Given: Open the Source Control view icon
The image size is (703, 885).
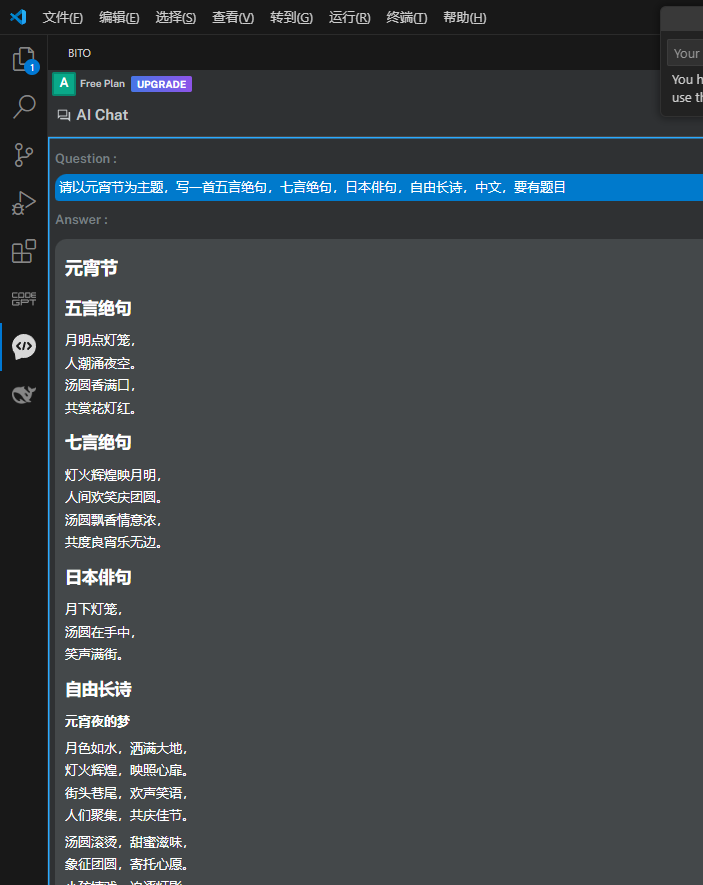Looking at the screenshot, I should [x=24, y=155].
